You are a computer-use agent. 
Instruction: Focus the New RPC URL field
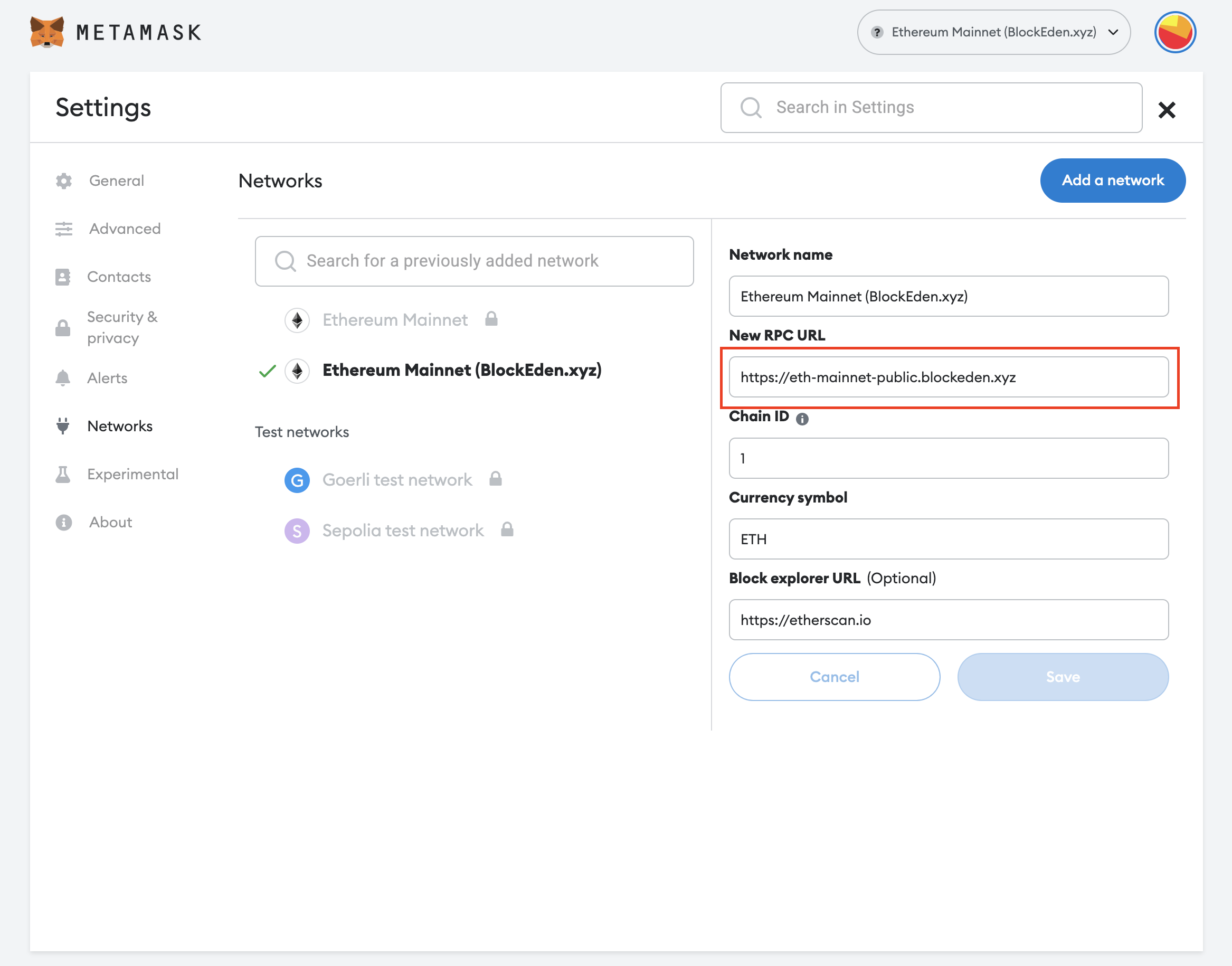click(948, 377)
